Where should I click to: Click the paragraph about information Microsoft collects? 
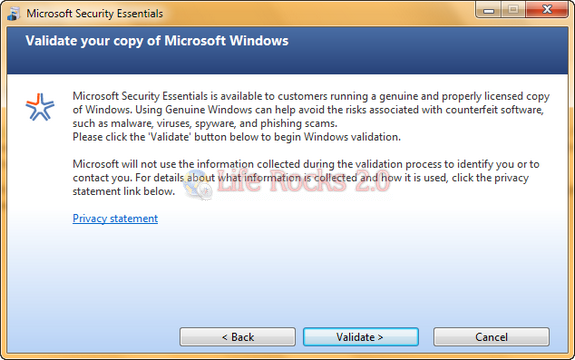[306, 177]
